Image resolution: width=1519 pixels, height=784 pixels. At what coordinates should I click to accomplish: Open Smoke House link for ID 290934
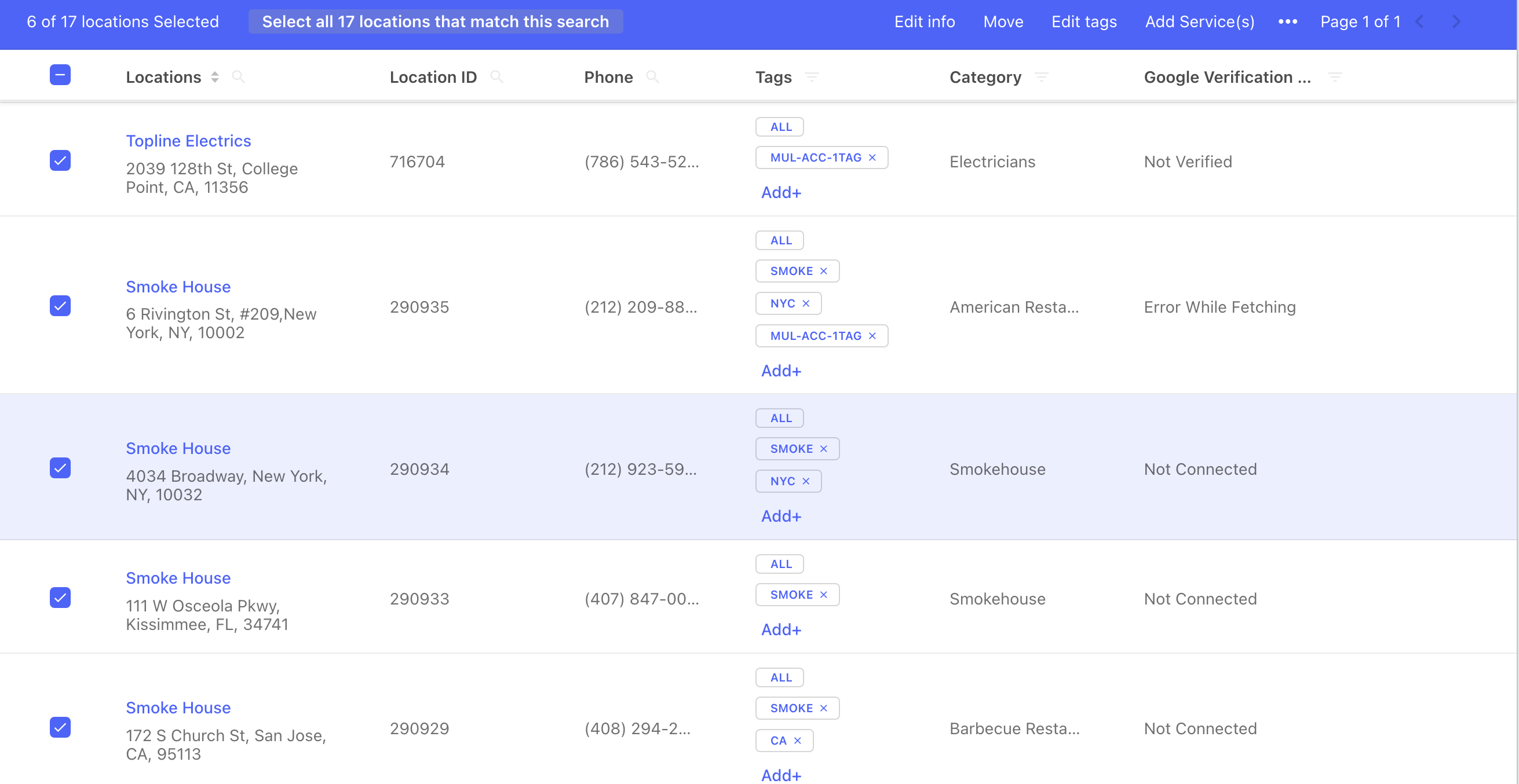(178, 449)
